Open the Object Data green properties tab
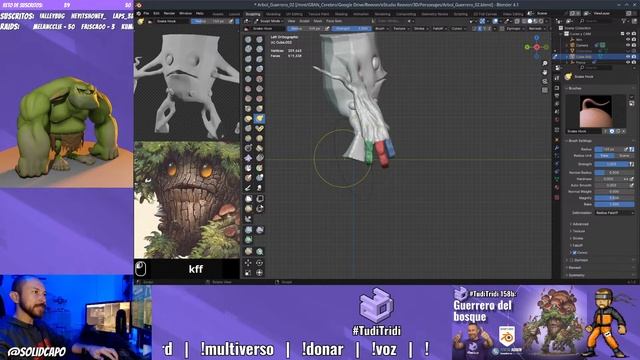640x360 pixels. tap(557, 179)
